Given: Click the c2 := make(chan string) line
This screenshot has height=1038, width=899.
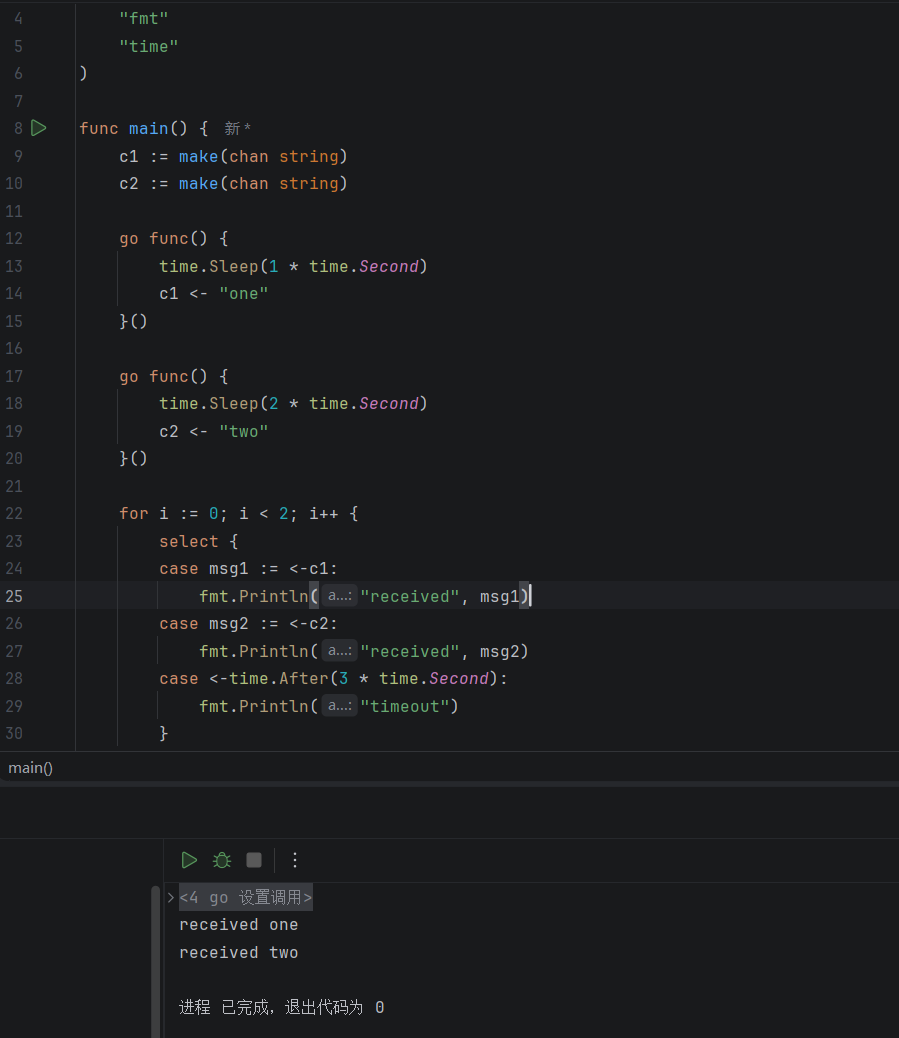Looking at the screenshot, I should [233, 183].
